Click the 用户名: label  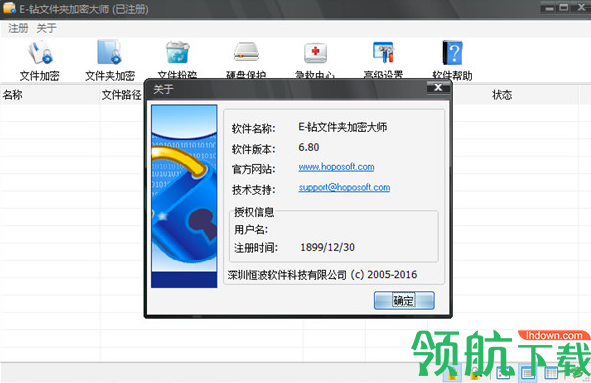point(251,229)
